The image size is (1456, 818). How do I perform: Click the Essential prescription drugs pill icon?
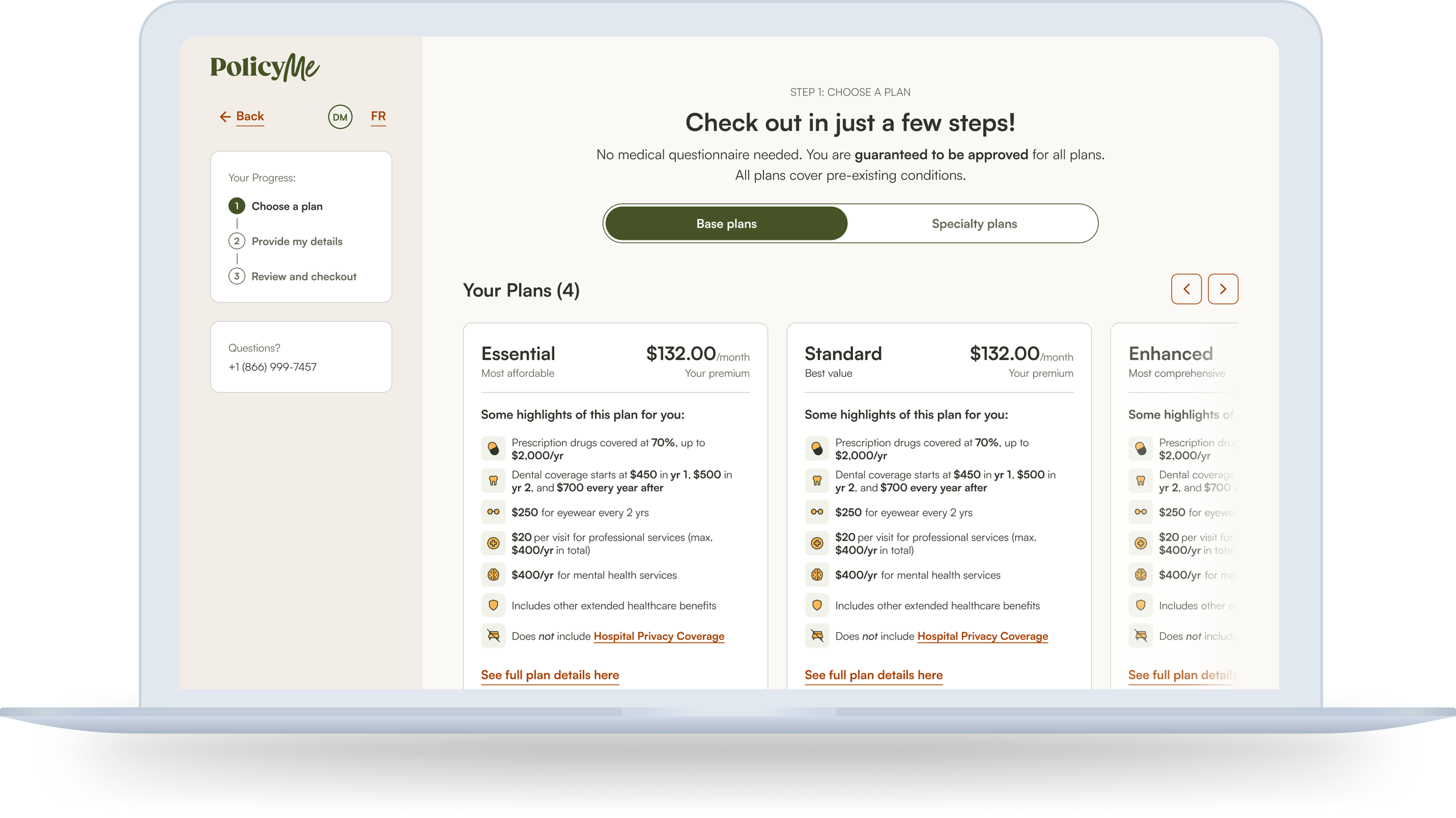tap(494, 449)
